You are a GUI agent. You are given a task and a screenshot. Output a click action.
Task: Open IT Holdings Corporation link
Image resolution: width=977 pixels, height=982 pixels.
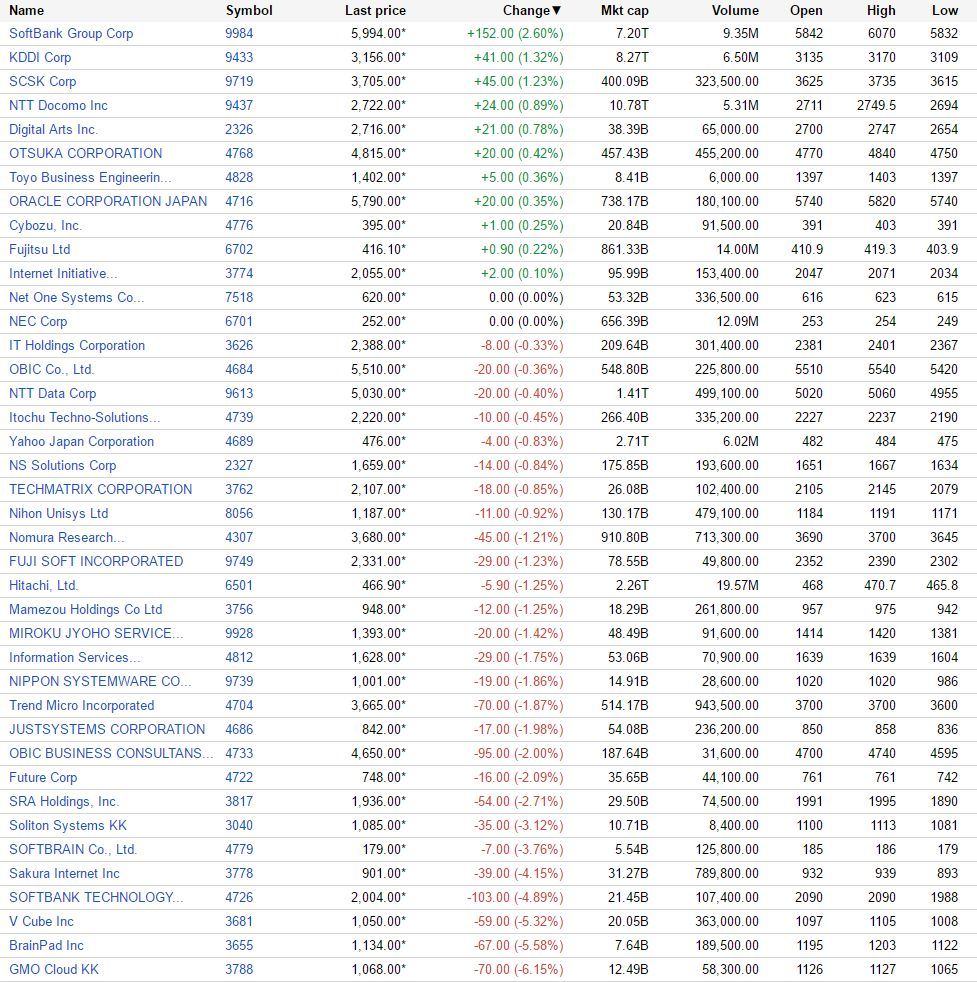pos(77,346)
